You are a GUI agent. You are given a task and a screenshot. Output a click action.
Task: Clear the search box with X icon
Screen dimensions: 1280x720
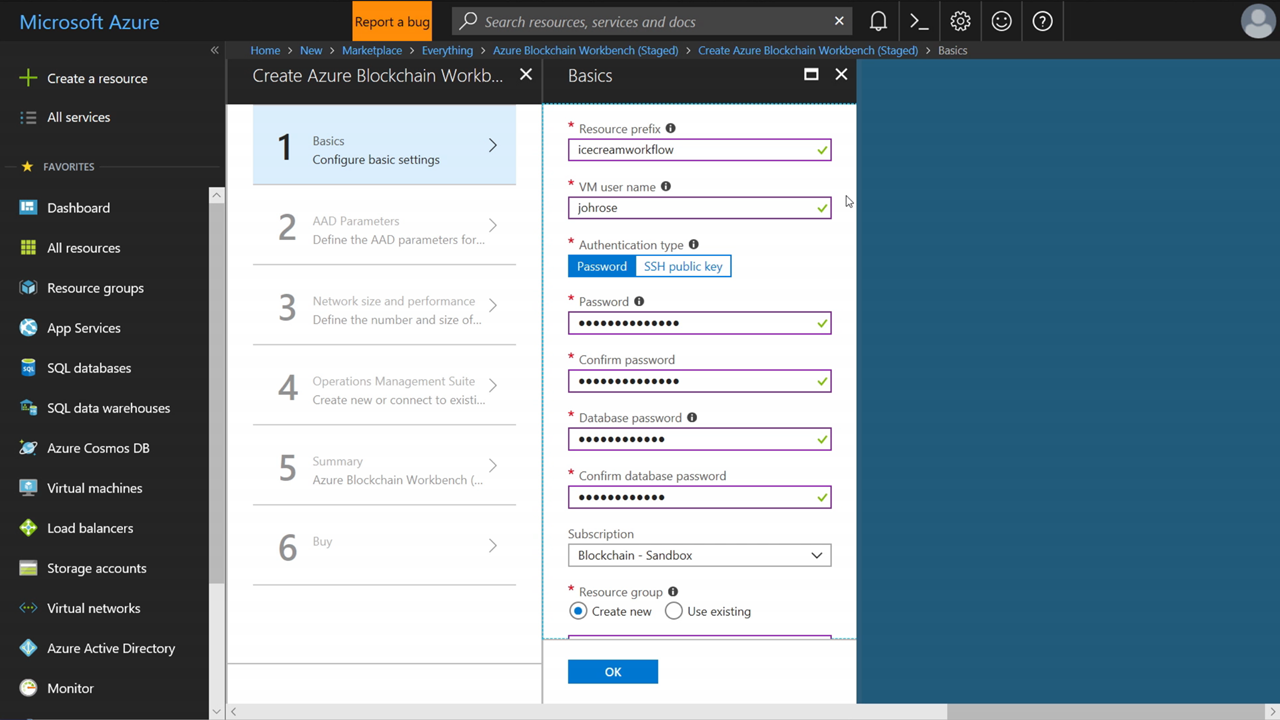tap(839, 21)
